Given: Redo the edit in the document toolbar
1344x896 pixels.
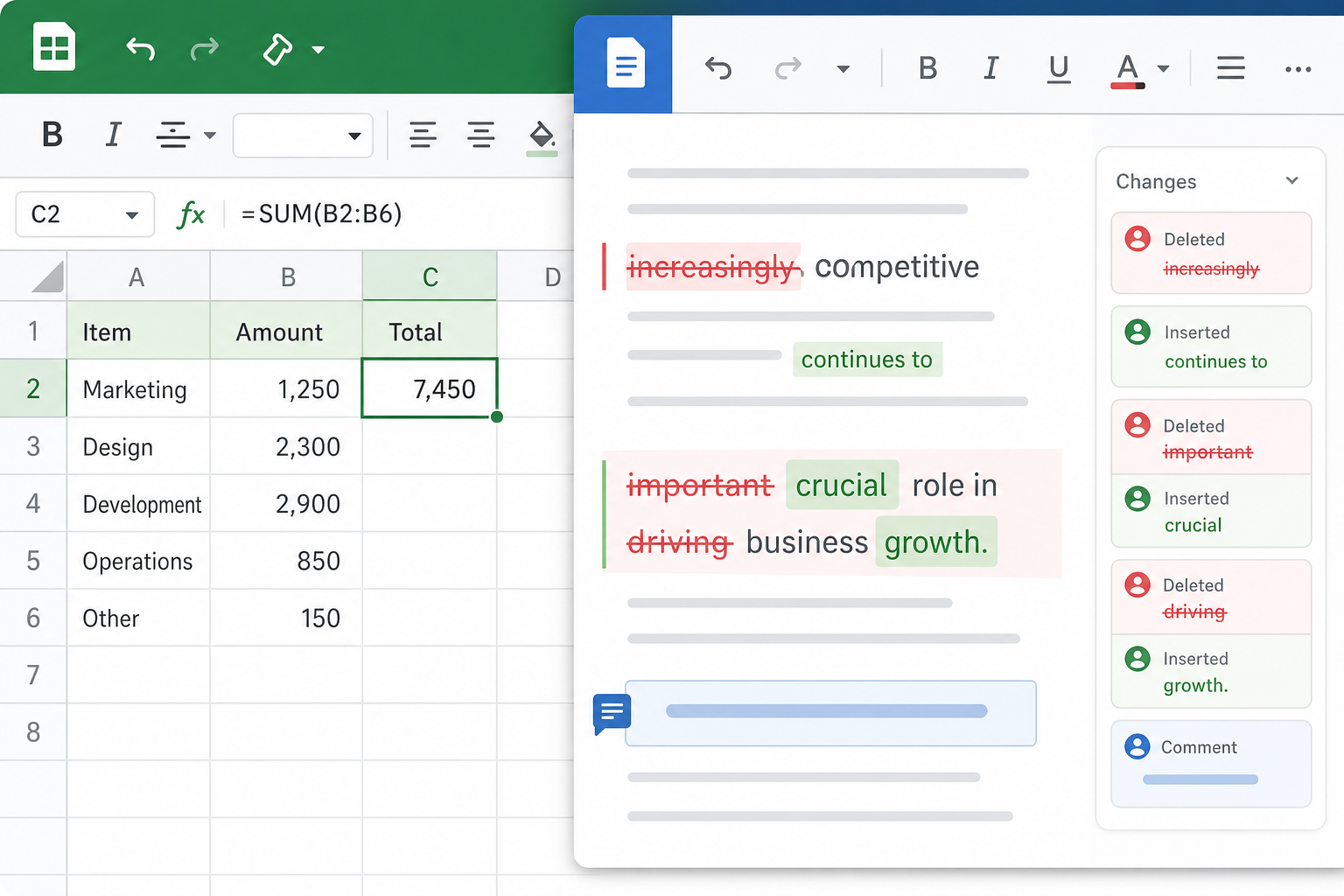Looking at the screenshot, I should 788,68.
